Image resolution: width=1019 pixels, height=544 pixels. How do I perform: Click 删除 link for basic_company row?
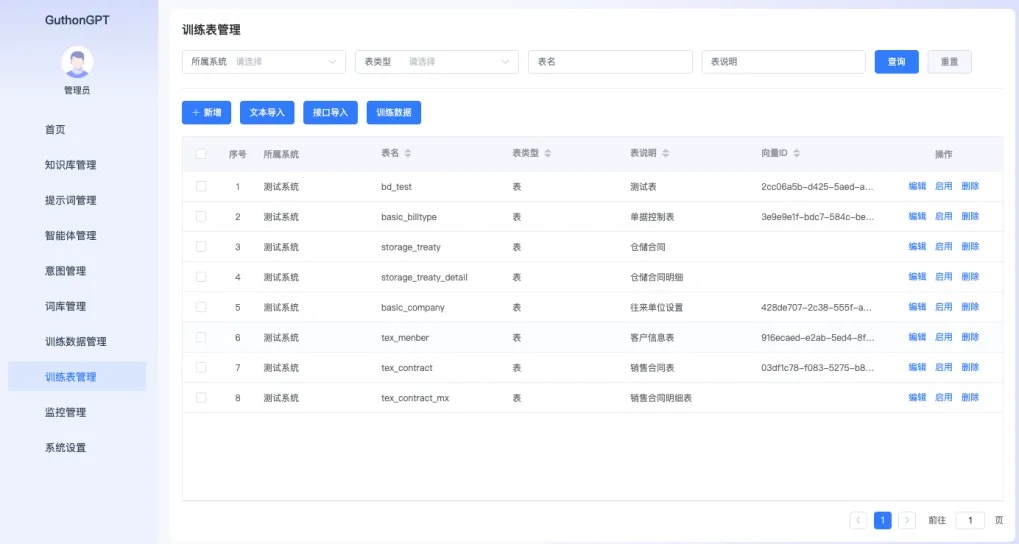coord(970,307)
